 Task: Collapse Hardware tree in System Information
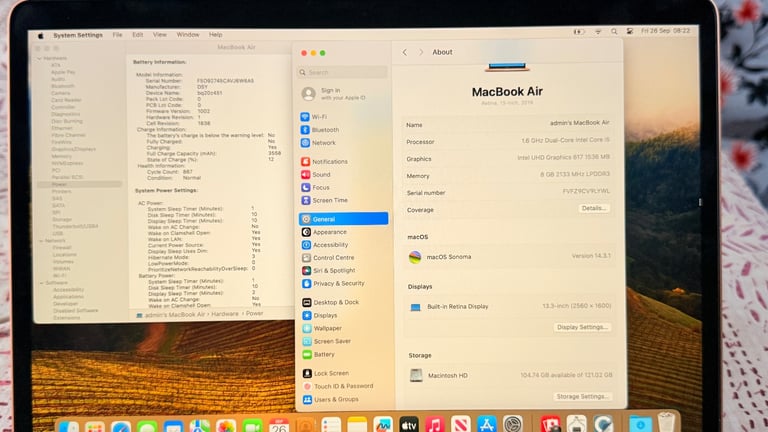(40, 58)
